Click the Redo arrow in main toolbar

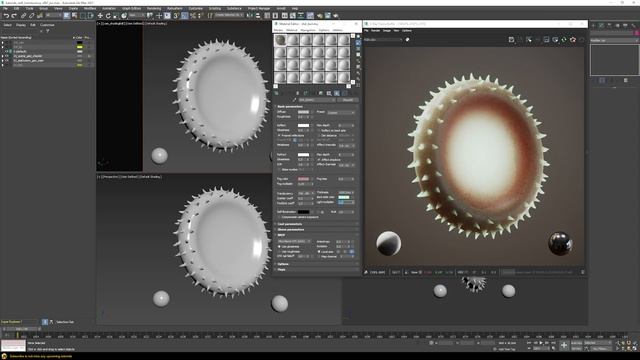14,16
